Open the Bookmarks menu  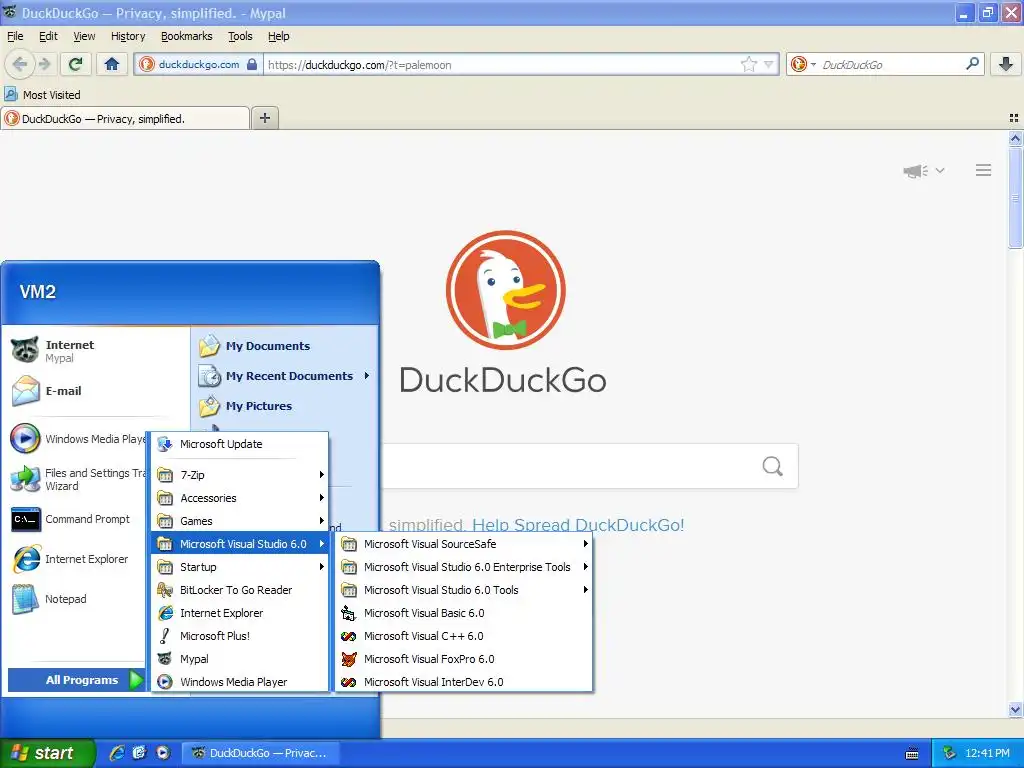(187, 36)
